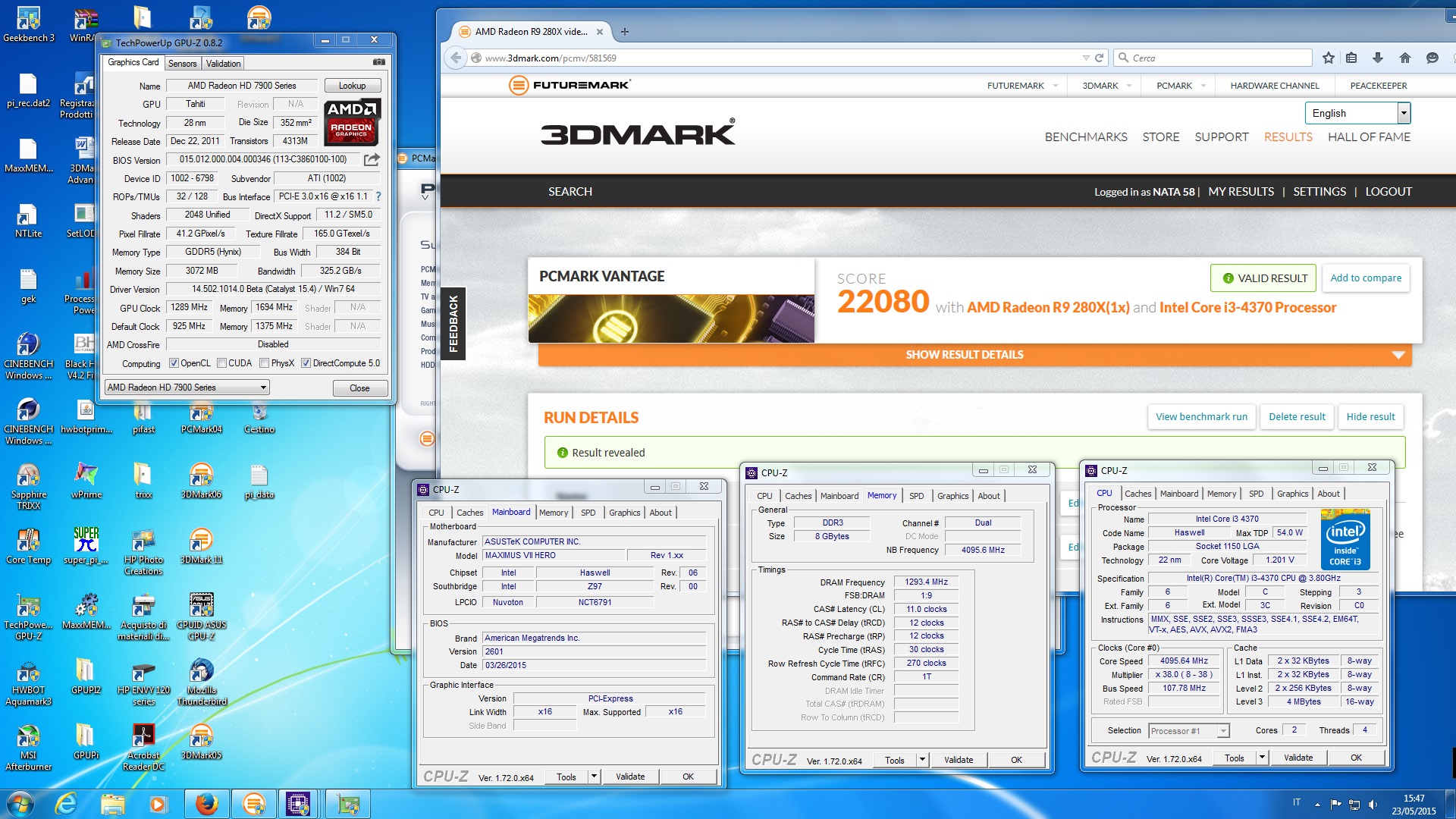
Task: Open Internet Explorer from the taskbar
Action: 67,804
